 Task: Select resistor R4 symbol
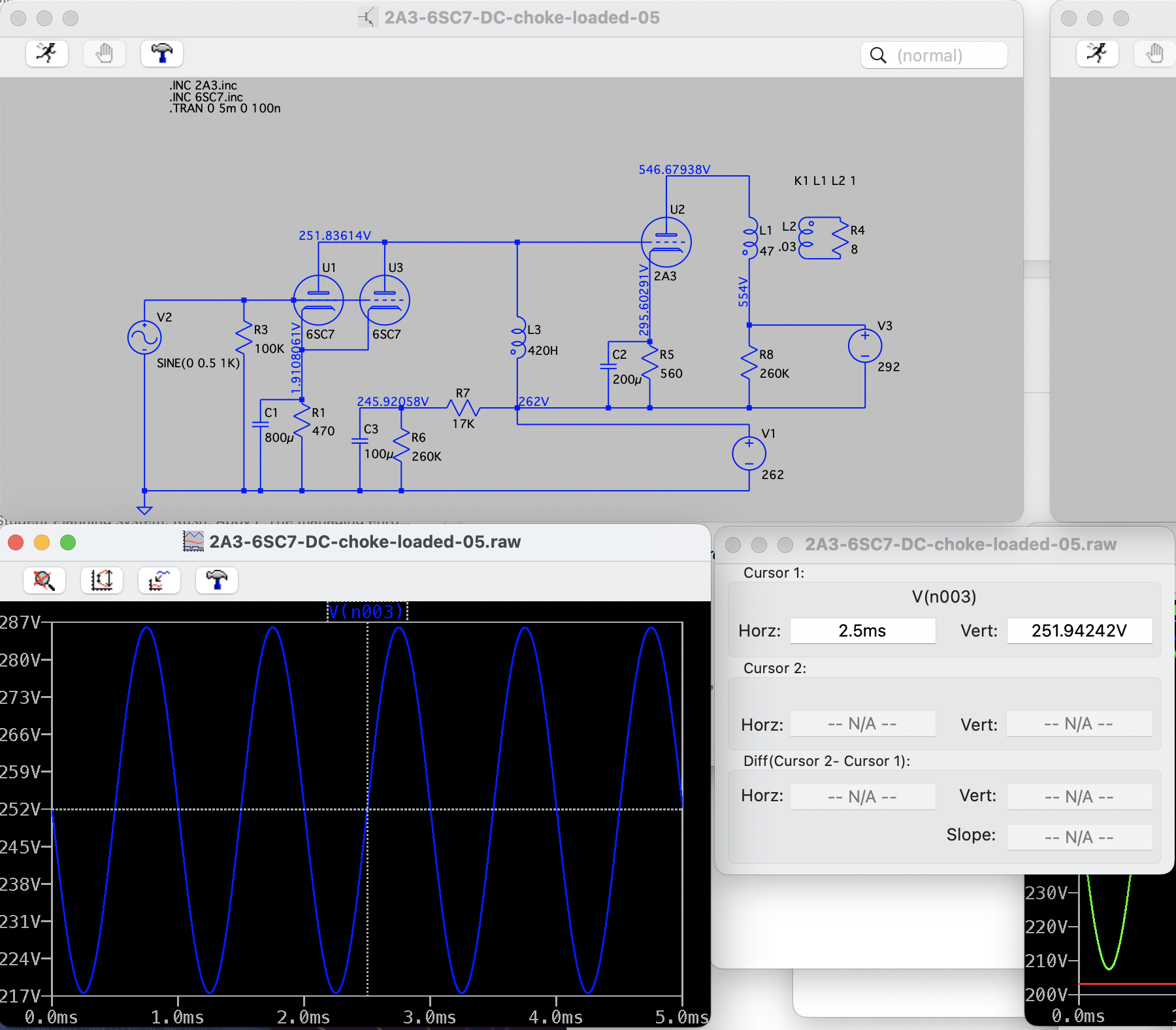pyautogui.click(x=840, y=238)
